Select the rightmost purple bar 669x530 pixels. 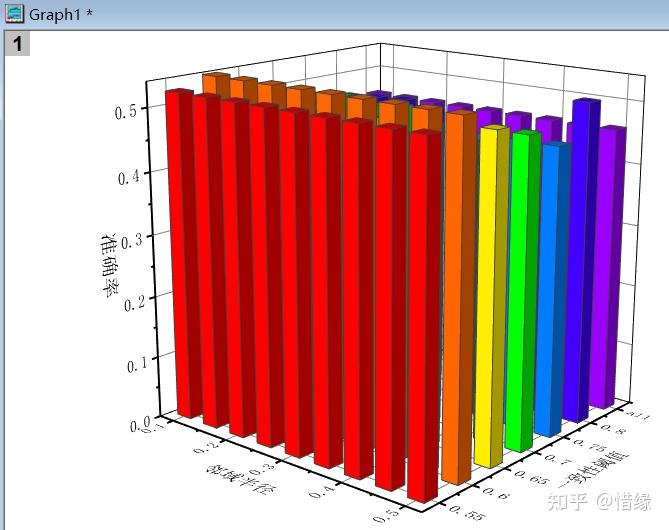click(x=608, y=267)
